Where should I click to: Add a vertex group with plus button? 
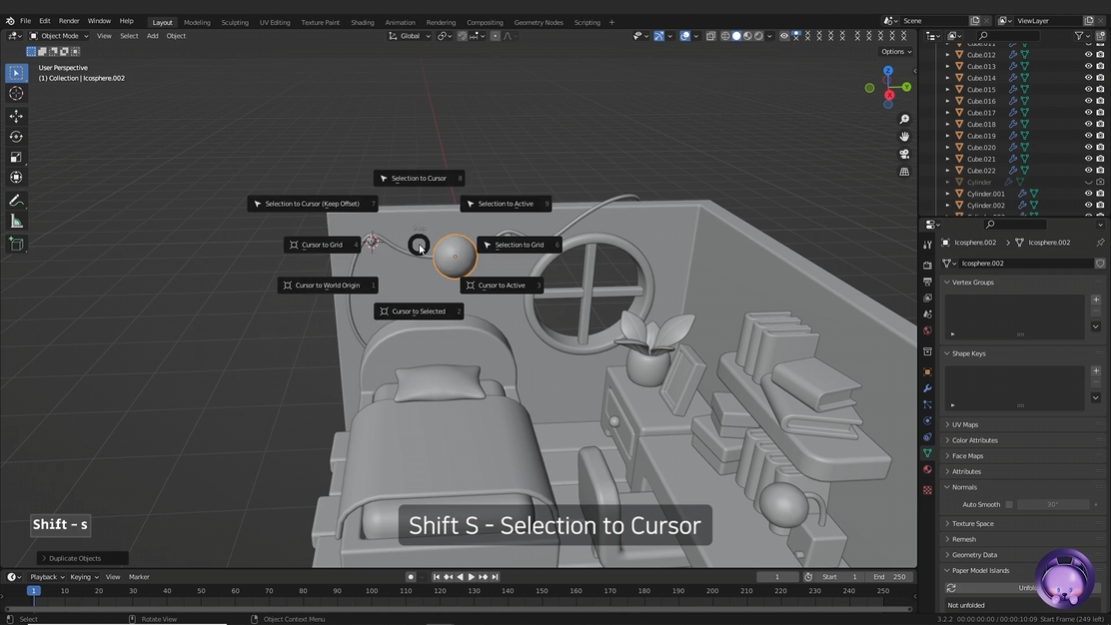1095,300
